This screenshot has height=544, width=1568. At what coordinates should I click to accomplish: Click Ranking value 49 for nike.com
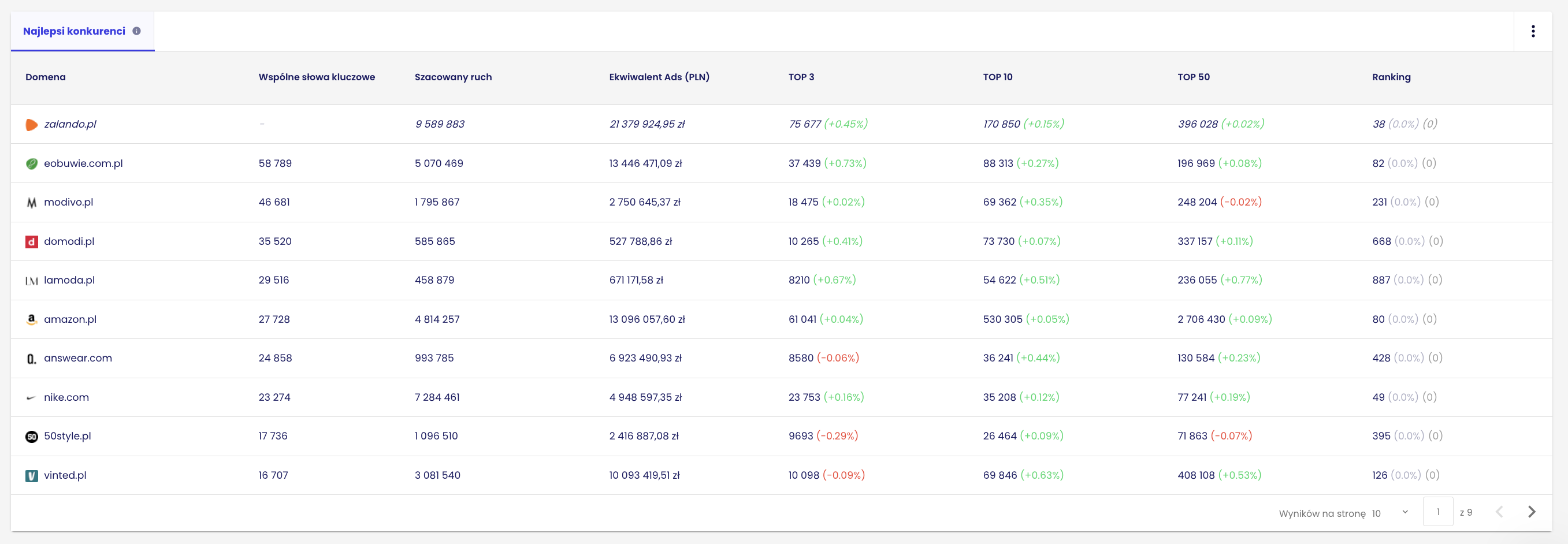point(1378,397)
